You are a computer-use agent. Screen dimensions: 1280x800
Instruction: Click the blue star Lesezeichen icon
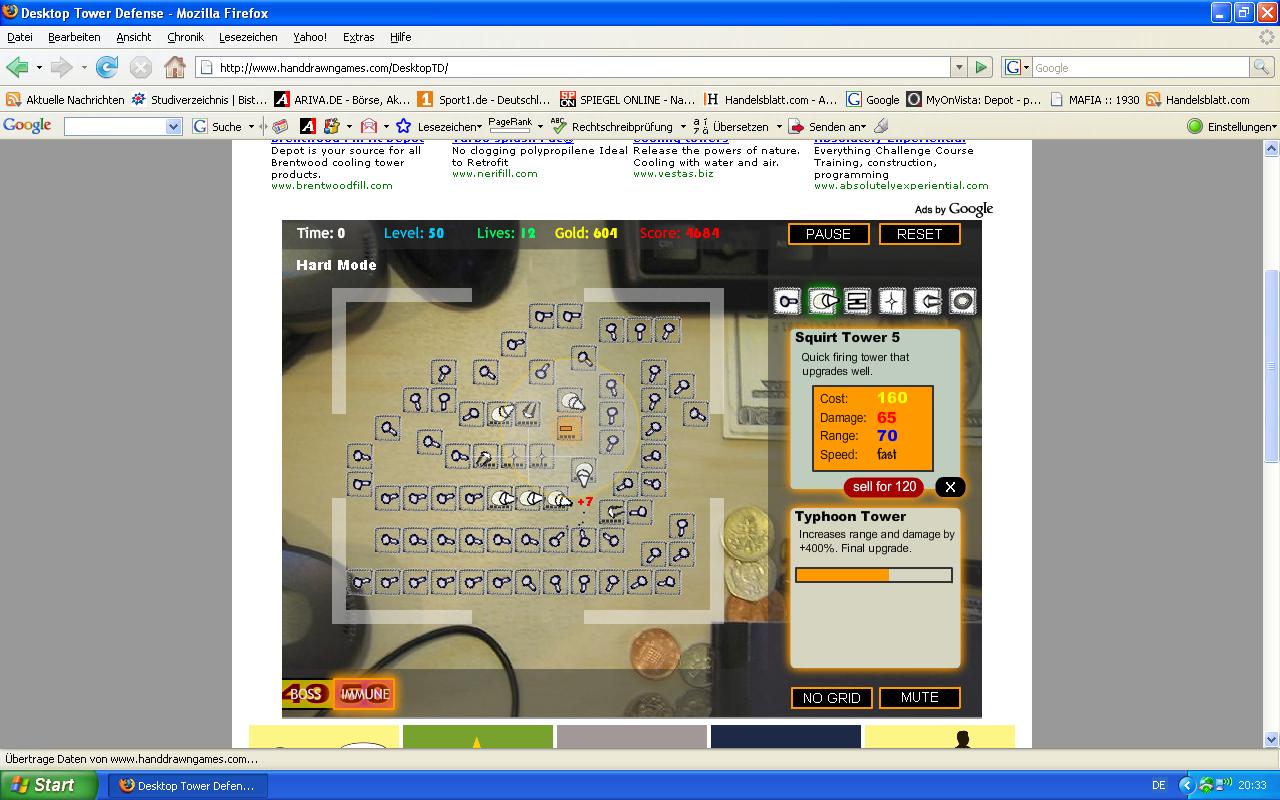(404, 126)
